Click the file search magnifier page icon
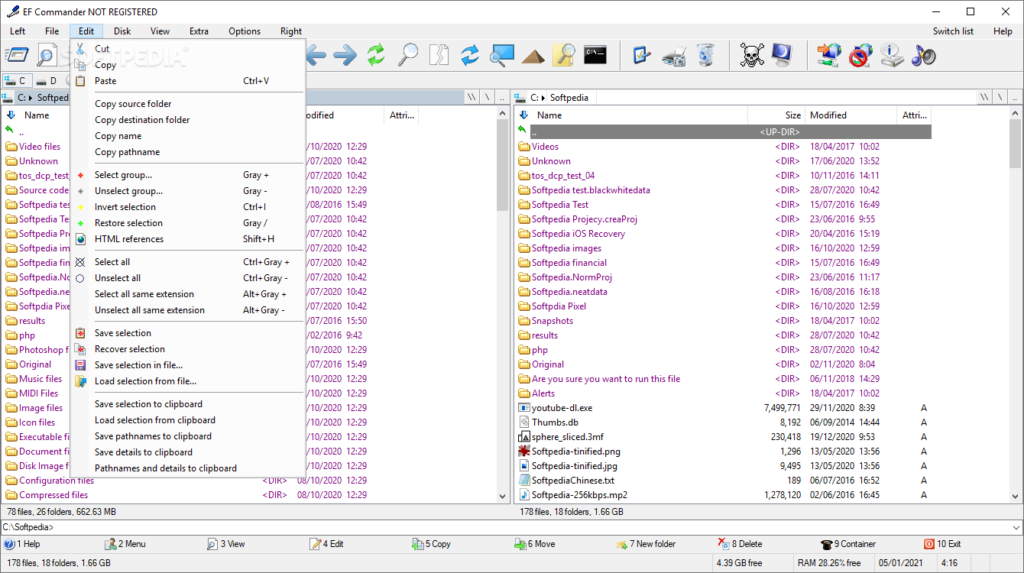This screenshot has width=1024, height=573. pyautogui.click(x=46, y=56)
